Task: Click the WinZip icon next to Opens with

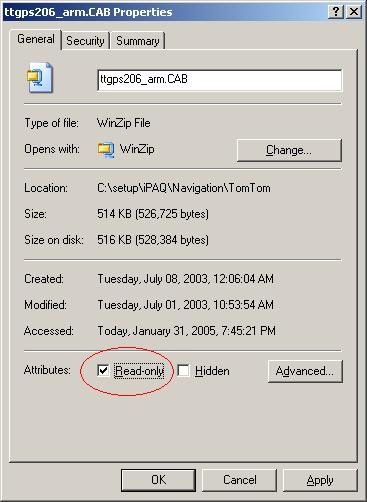Action: click(106, 149)
